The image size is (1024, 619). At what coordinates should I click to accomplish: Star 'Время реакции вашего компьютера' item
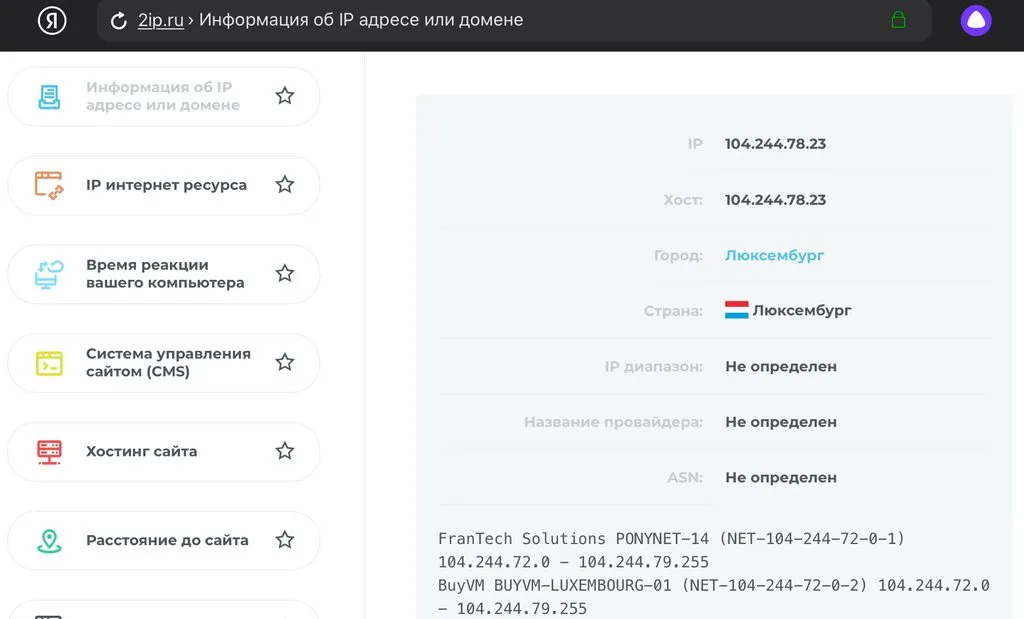coord(285,274)
